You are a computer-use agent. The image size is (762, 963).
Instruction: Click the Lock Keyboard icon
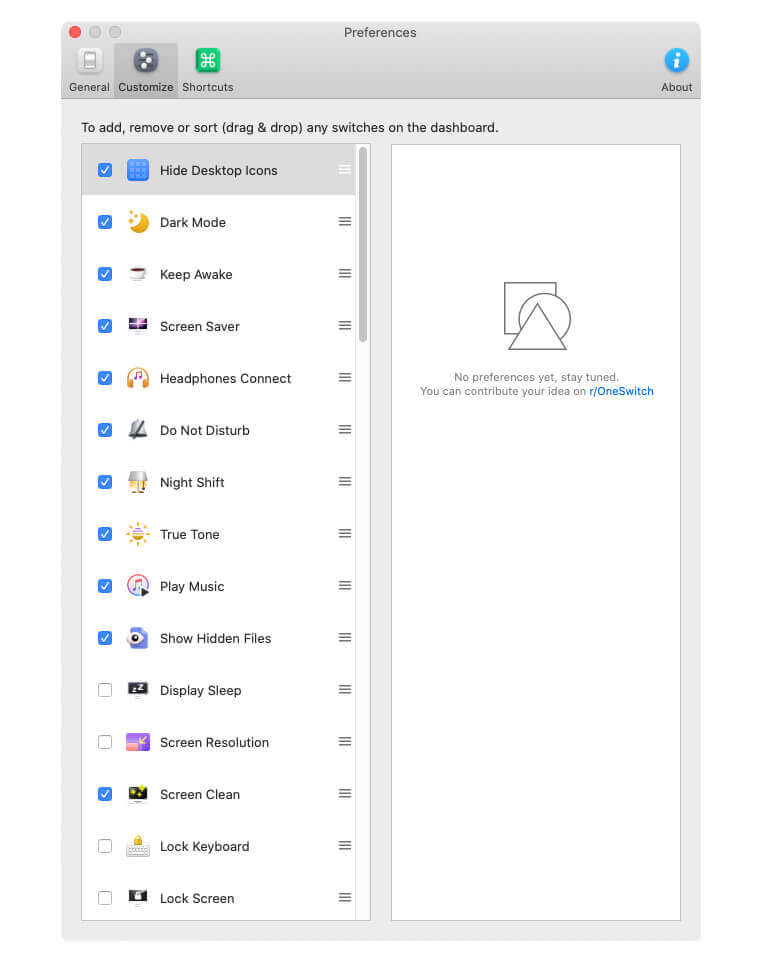(138, 846)
